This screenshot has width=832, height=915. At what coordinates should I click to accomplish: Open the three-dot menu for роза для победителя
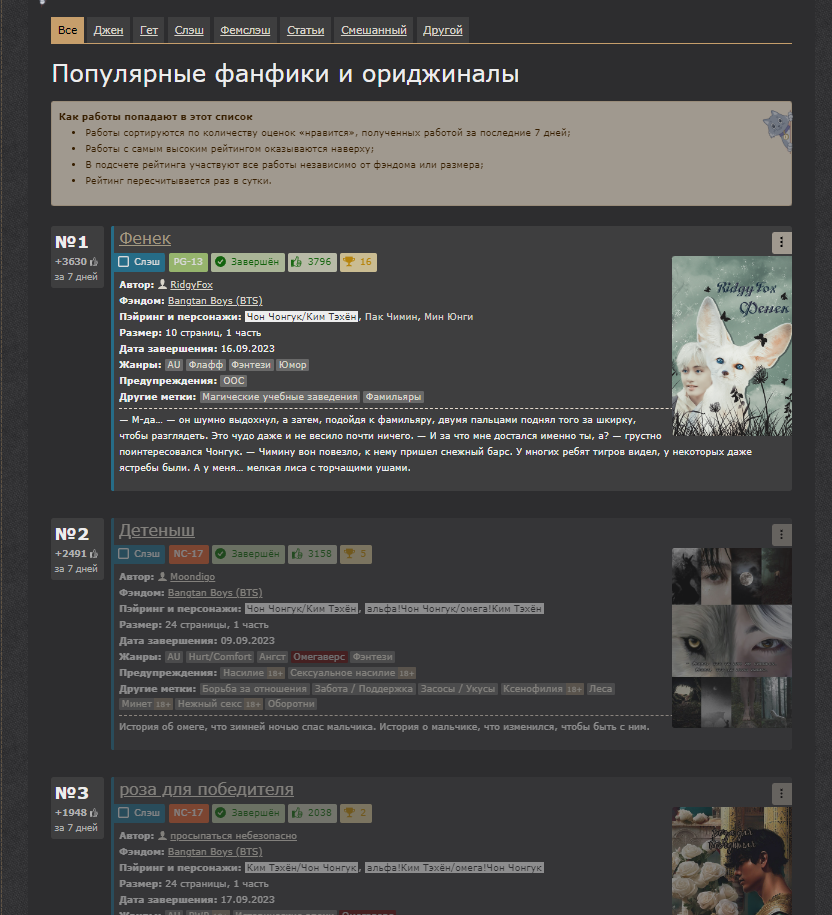click(x=781, y=793)
